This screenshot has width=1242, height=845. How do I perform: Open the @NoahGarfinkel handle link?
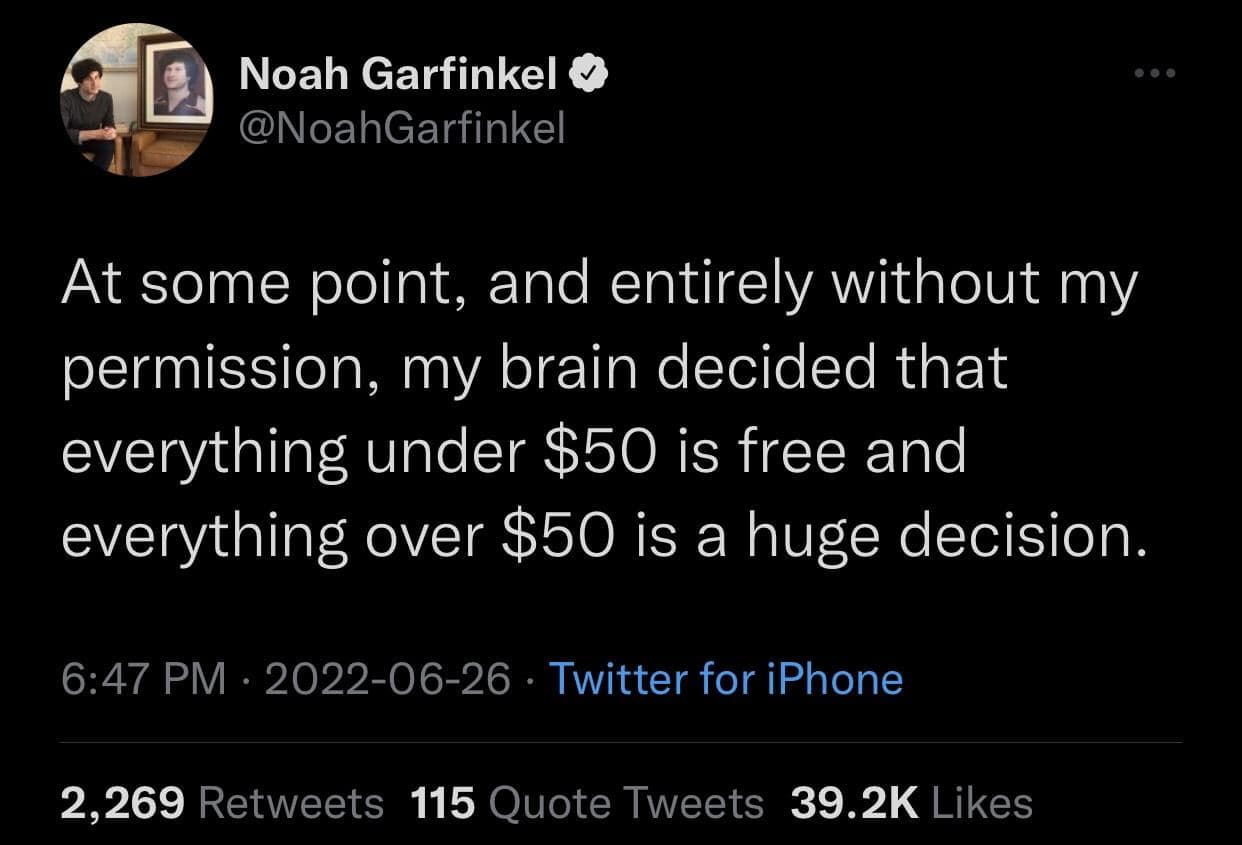click(402, 126)
